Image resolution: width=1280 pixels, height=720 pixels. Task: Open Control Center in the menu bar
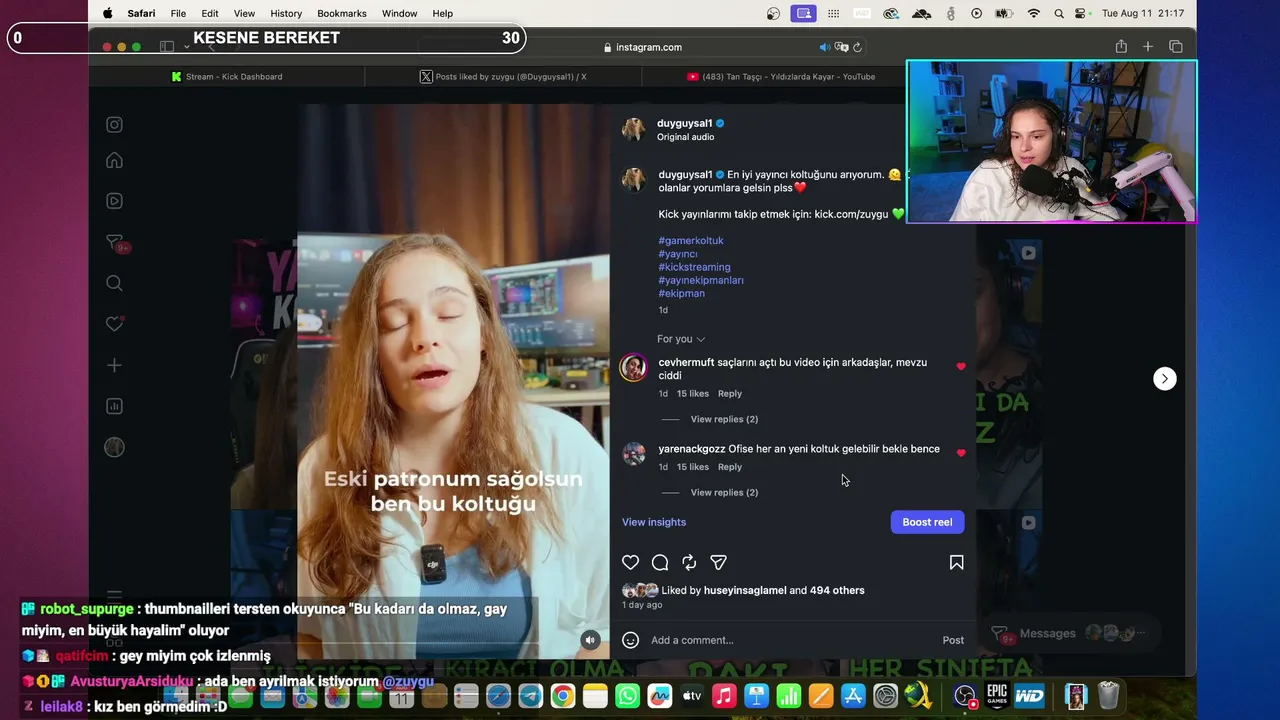1081,13
